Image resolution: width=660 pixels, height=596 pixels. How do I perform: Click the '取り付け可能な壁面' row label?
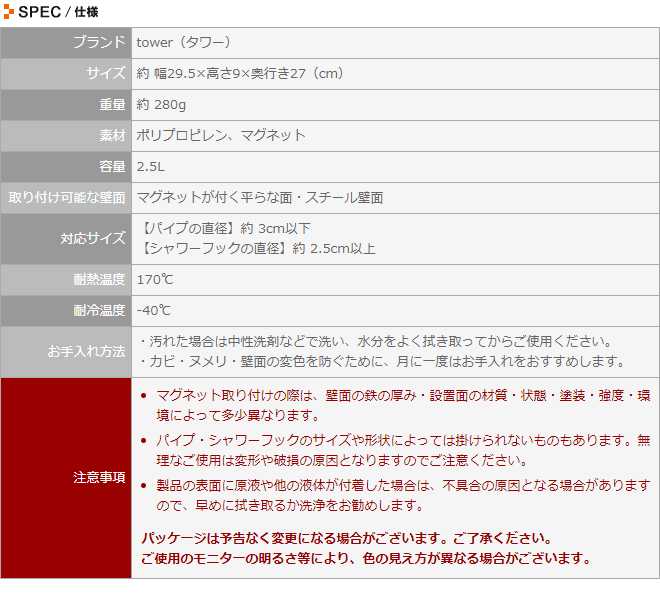(67, 197)
